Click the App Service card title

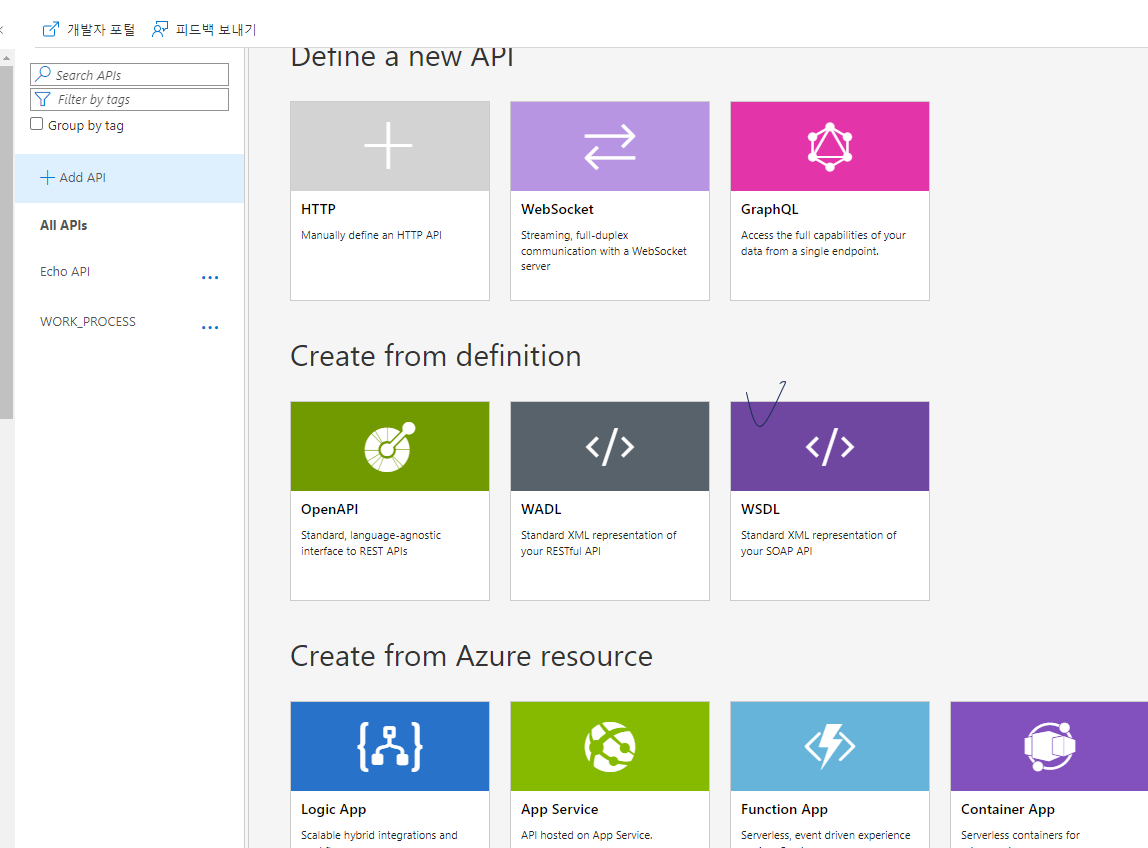click(559, 810)
